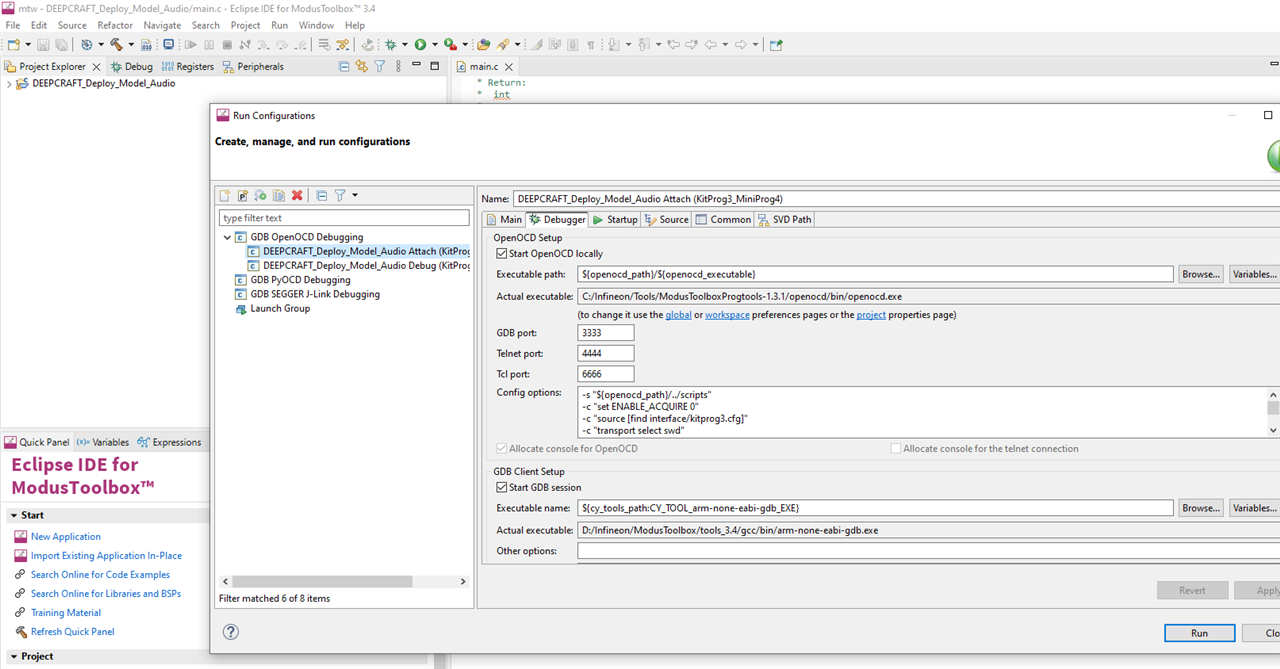Click the Save icon in main toolbar

pos(43,44)
